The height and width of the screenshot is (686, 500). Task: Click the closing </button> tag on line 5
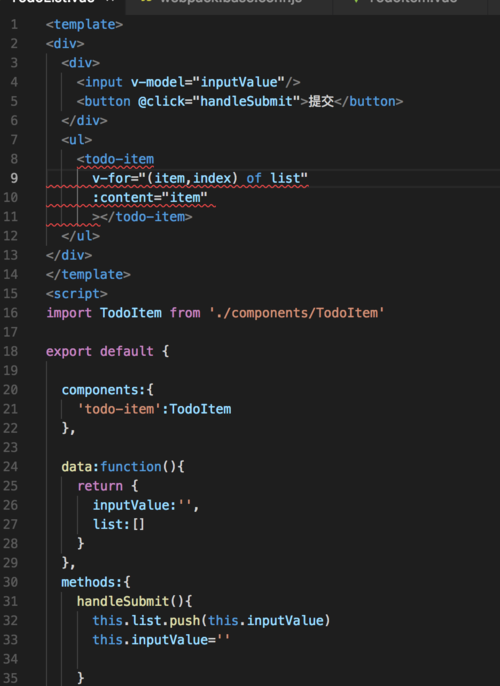click(x=369, y=102)
